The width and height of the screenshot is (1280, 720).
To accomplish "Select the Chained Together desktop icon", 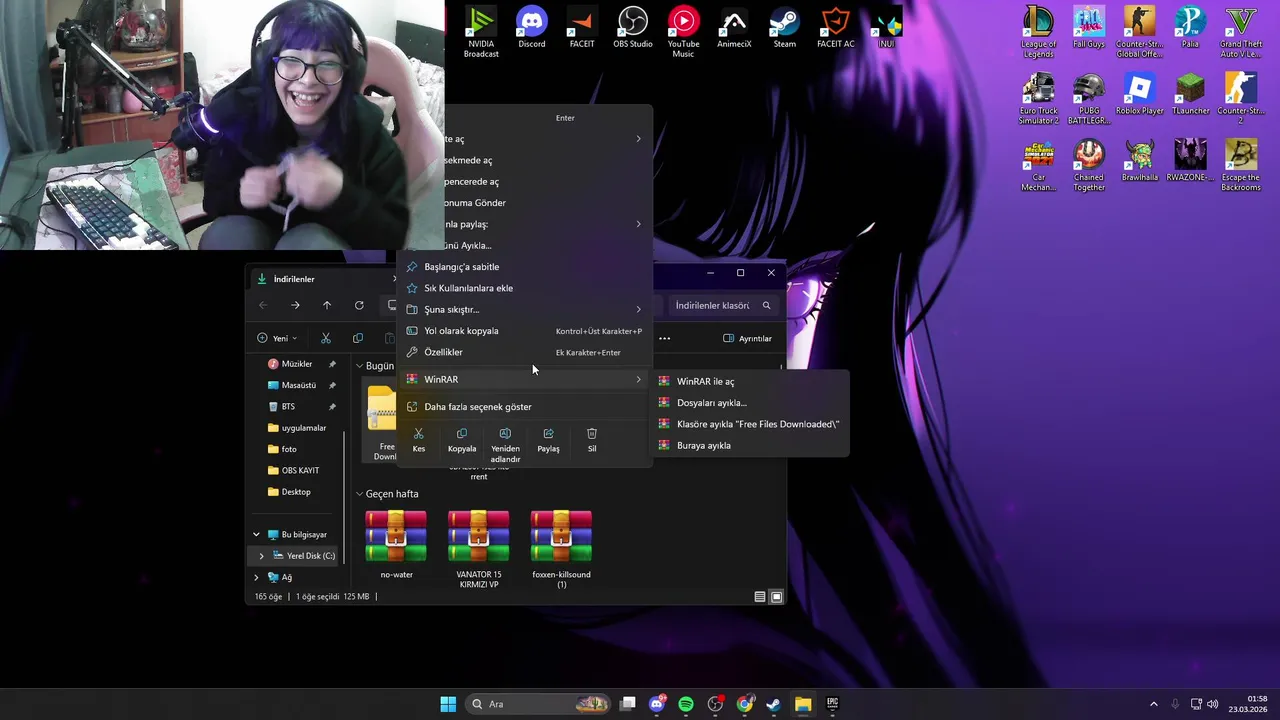I will pos(1089,166).
